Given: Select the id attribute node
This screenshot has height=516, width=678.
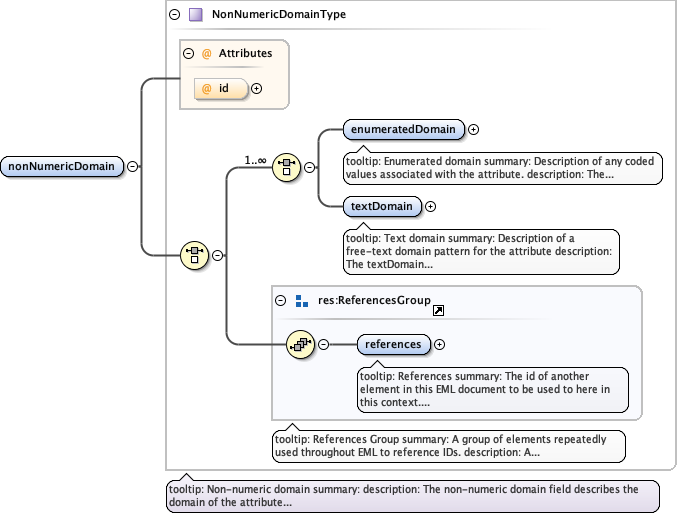Looking at the screenshot, I should [x=220, y=88].
